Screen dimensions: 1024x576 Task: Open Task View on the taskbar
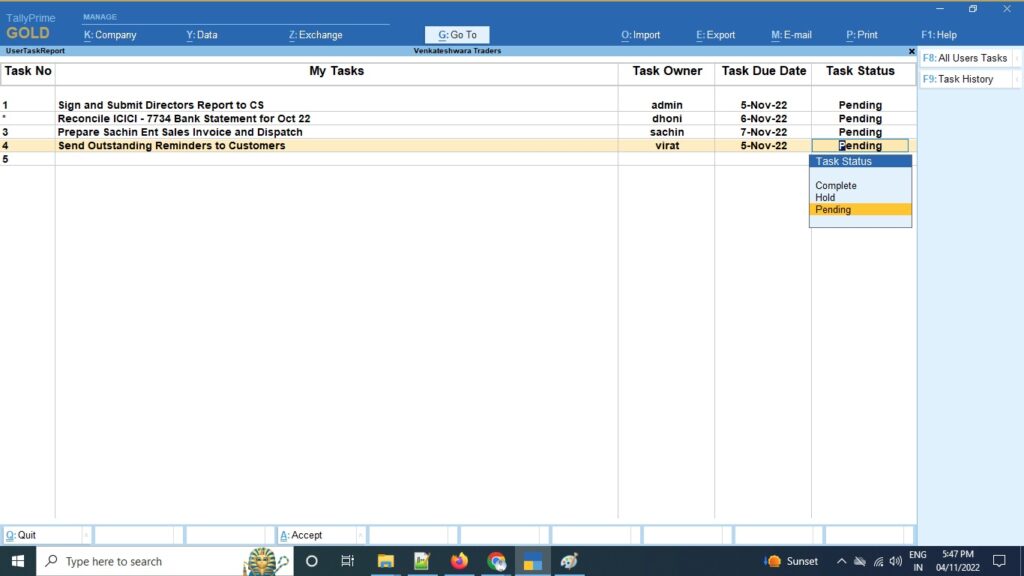[348, 561]
